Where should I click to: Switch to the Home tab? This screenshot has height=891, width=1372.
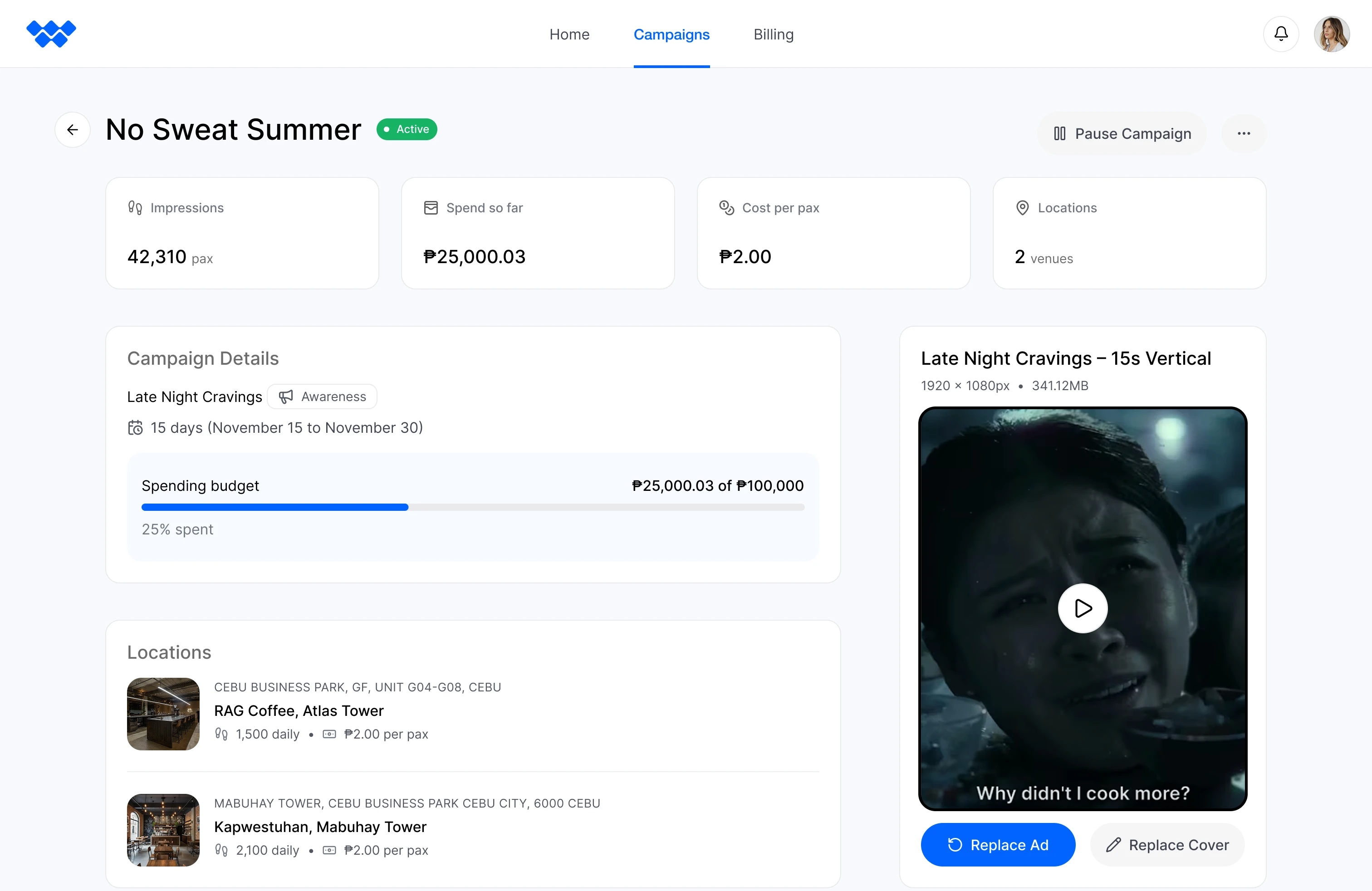click(x=569, y=34)
